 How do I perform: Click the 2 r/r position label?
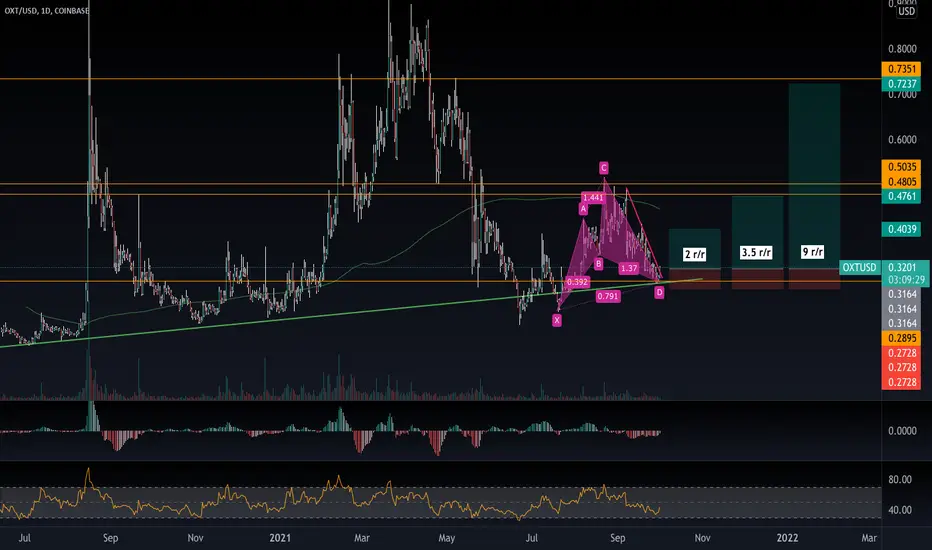click(x=694, y=254)
